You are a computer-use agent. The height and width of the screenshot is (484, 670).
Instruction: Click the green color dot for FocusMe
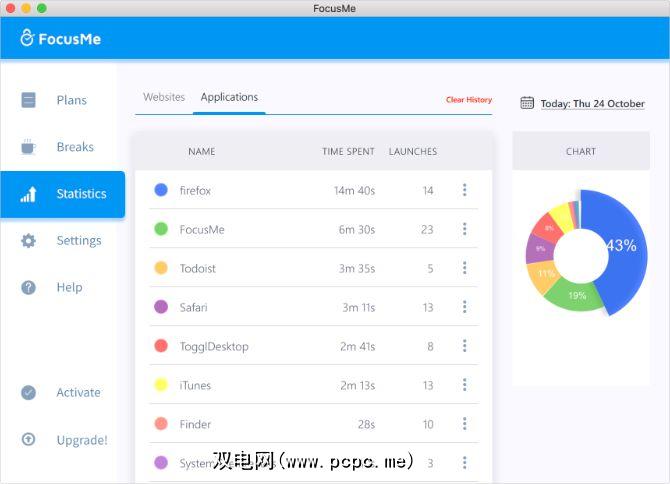(x=161, y=229)
